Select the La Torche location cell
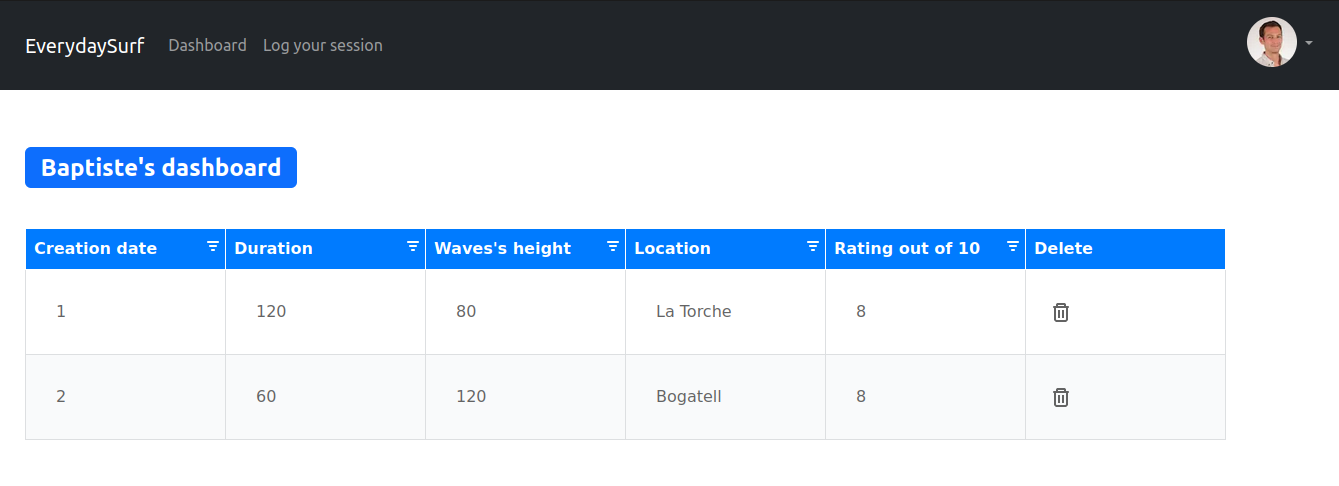The height and width of the screenshot is (486, 1339). pos(725,312)
